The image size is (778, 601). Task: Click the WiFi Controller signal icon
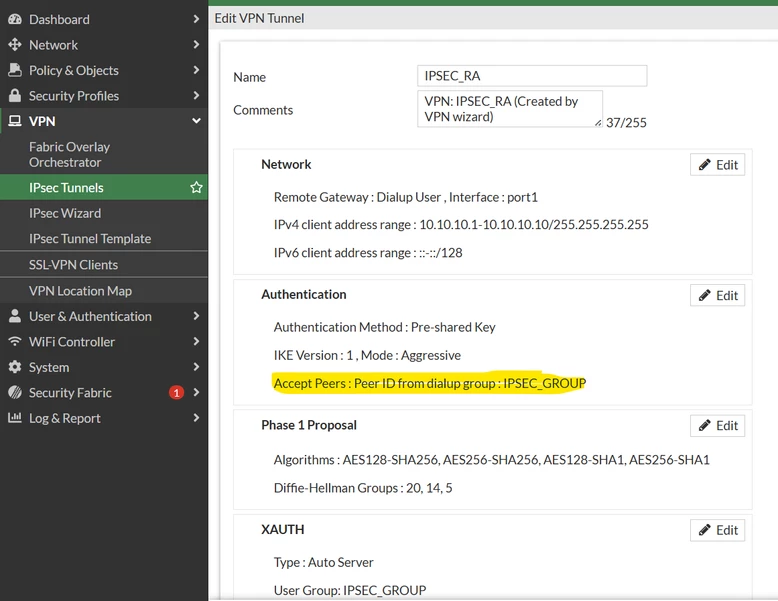pyautogui.click(x=15, y=341)
